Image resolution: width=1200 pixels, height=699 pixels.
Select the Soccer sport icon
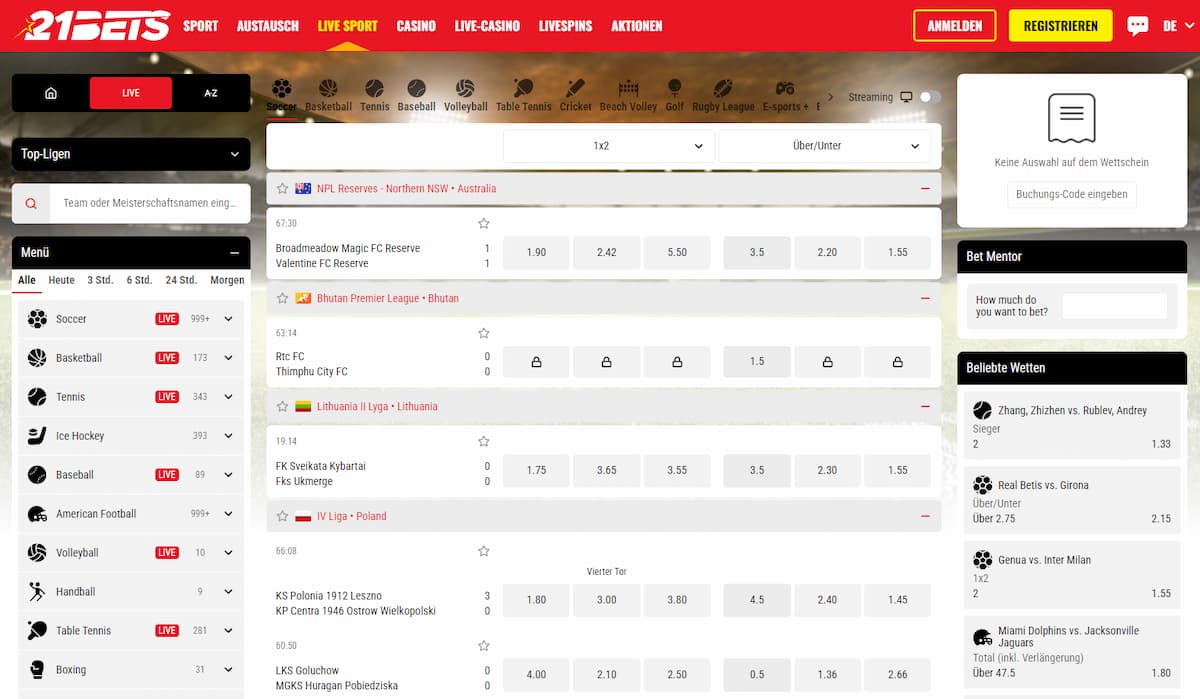point(281,90)
